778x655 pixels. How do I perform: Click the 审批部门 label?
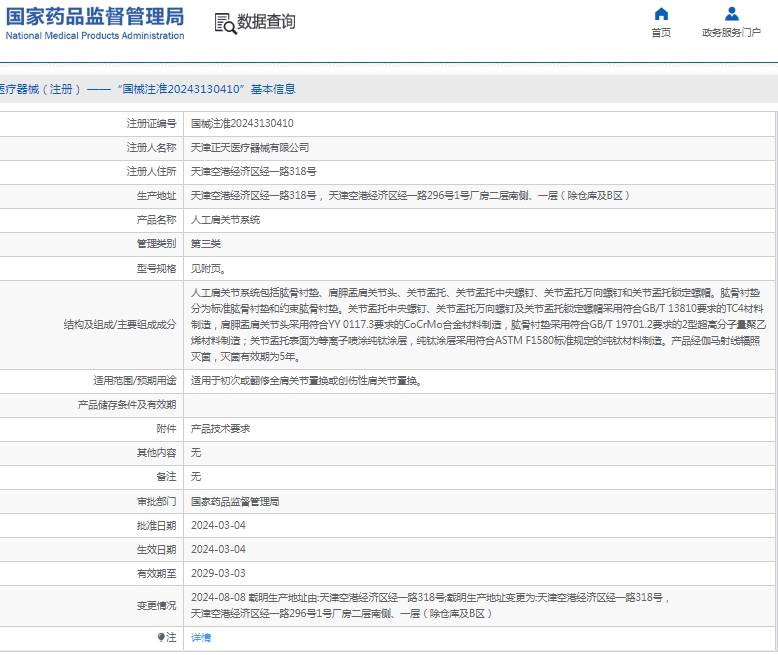click(x=156, y=502)
